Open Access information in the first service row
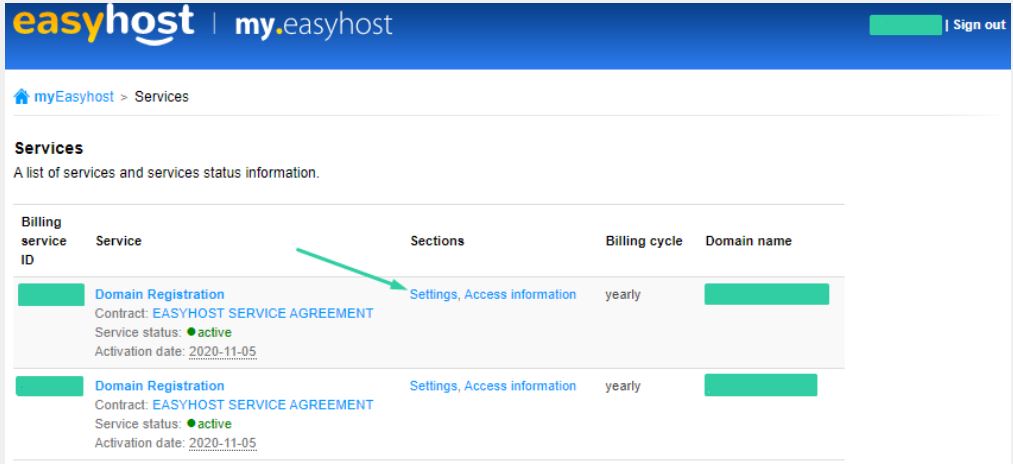Image resolution: width=1013 pixels, height=464 pixels. [520, 295]
